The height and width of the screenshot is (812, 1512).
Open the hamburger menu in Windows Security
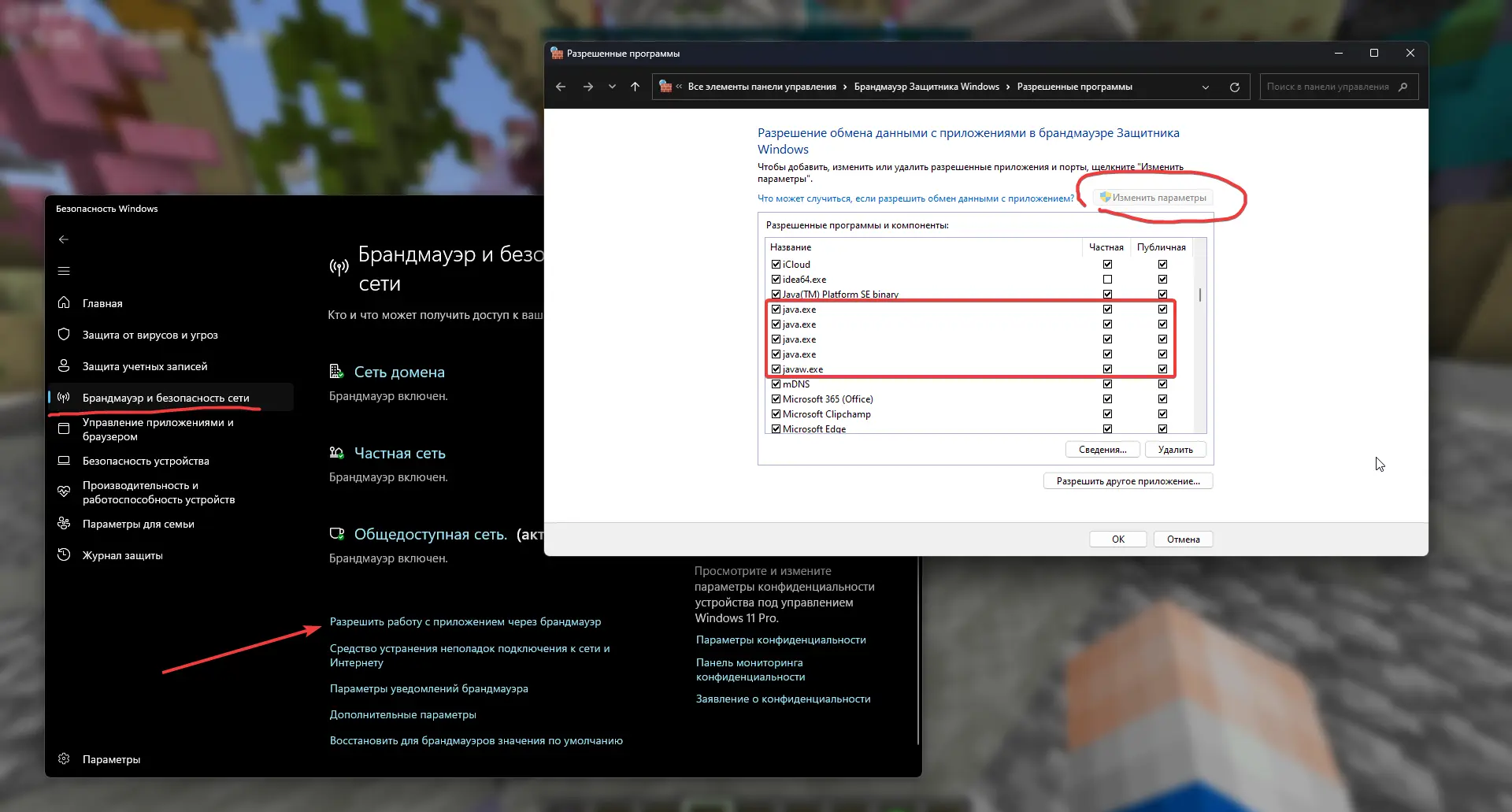click(64, 271)
